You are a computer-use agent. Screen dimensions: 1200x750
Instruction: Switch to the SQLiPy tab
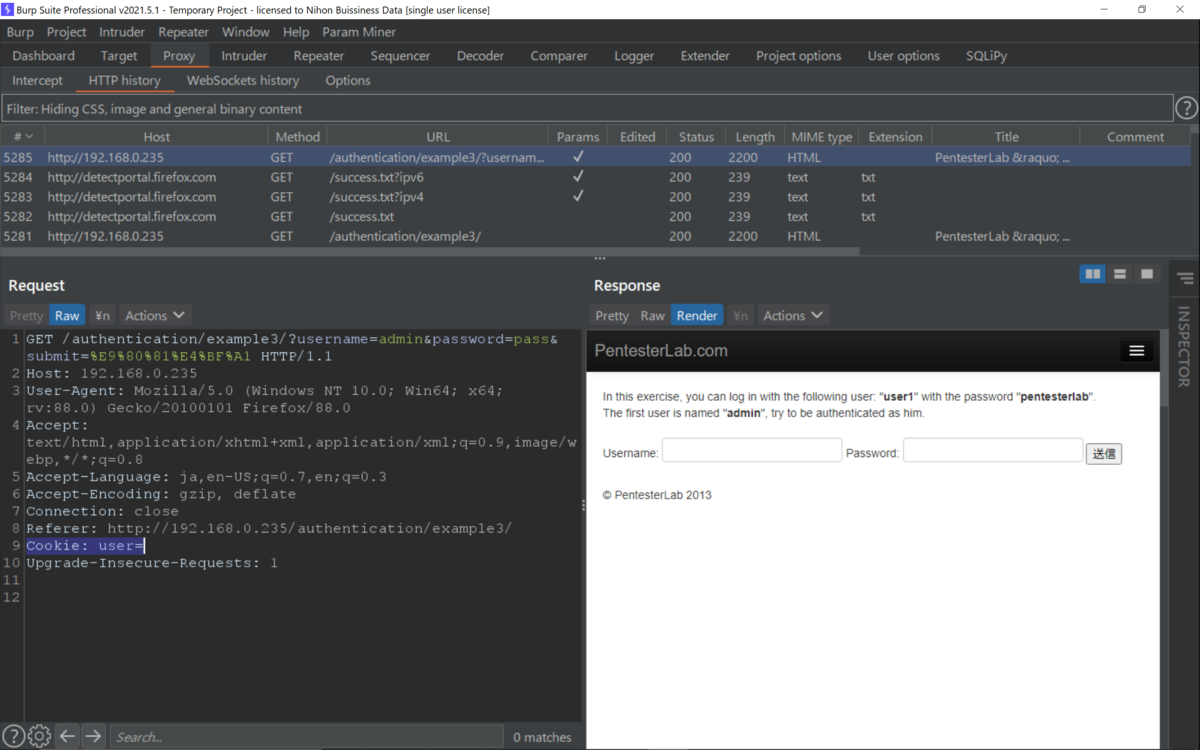click(x=986, y=56)
